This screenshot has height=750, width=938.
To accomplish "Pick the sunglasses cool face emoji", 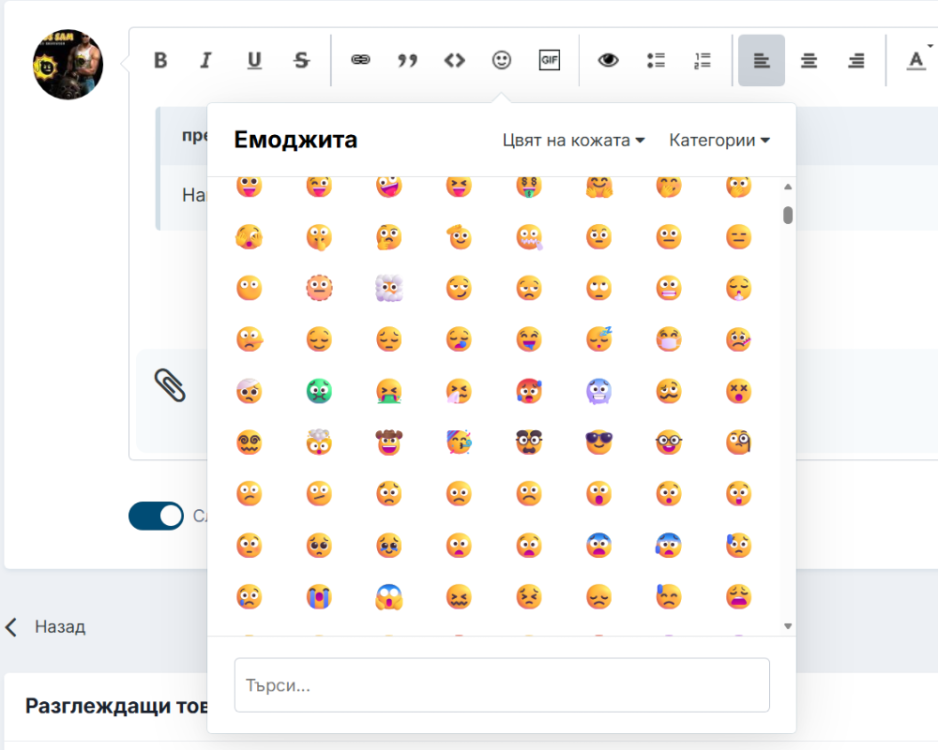I will click(599, 443).
